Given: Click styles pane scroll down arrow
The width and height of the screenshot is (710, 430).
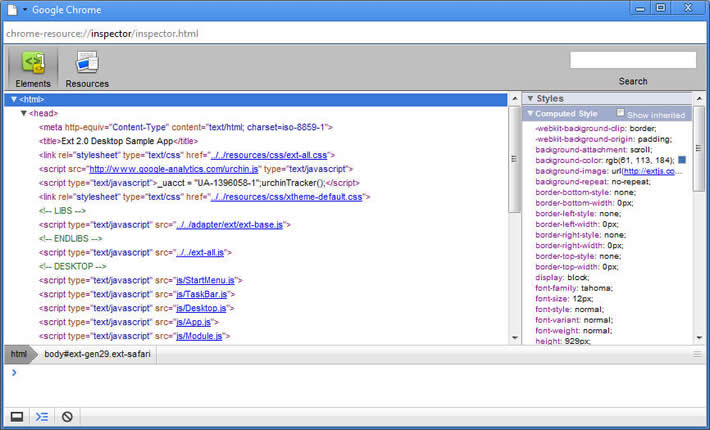Looking at the screenshot, I should coord(699,338).
